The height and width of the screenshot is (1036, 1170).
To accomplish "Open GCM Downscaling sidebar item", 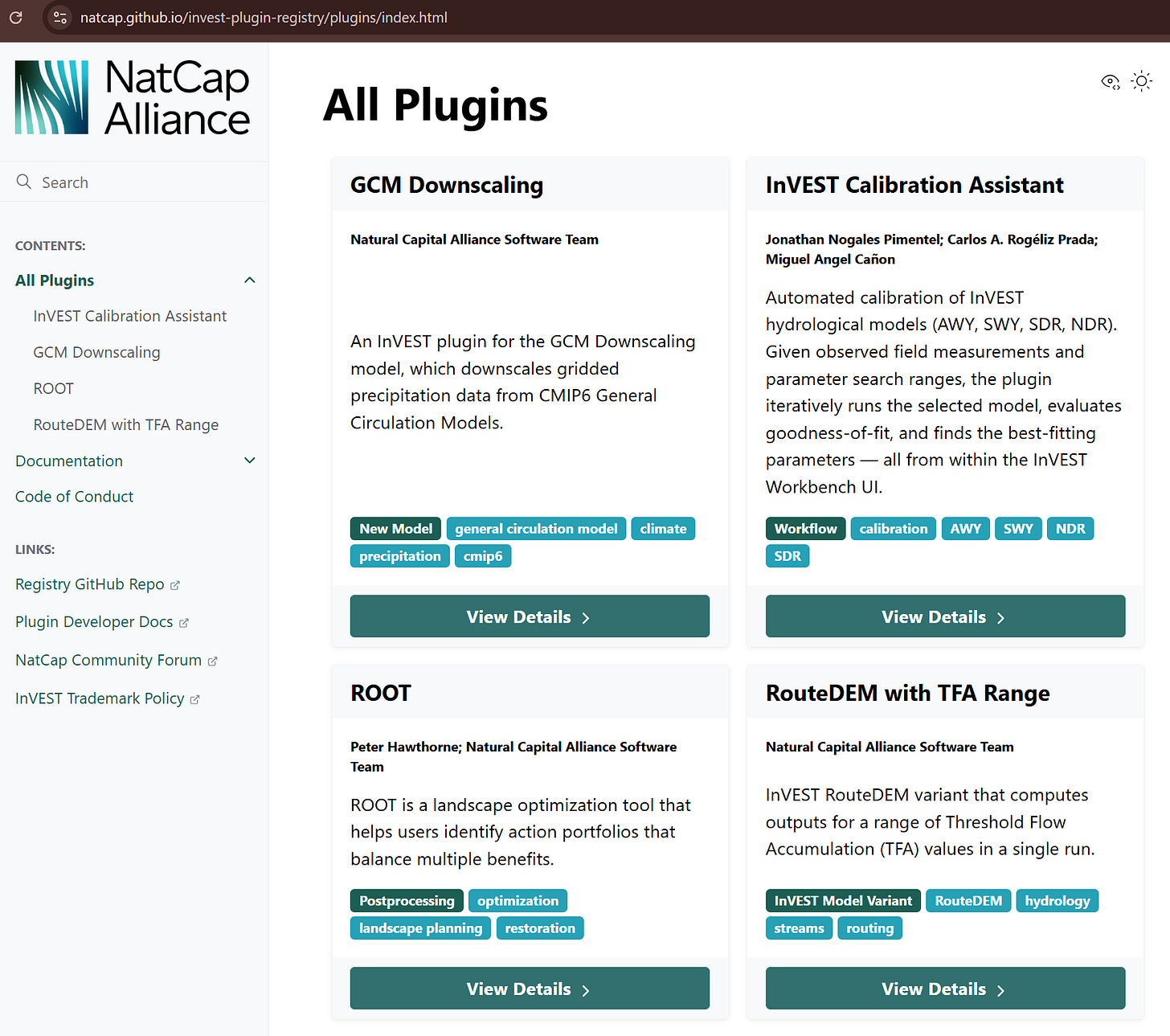I will (x=96, y=352).
